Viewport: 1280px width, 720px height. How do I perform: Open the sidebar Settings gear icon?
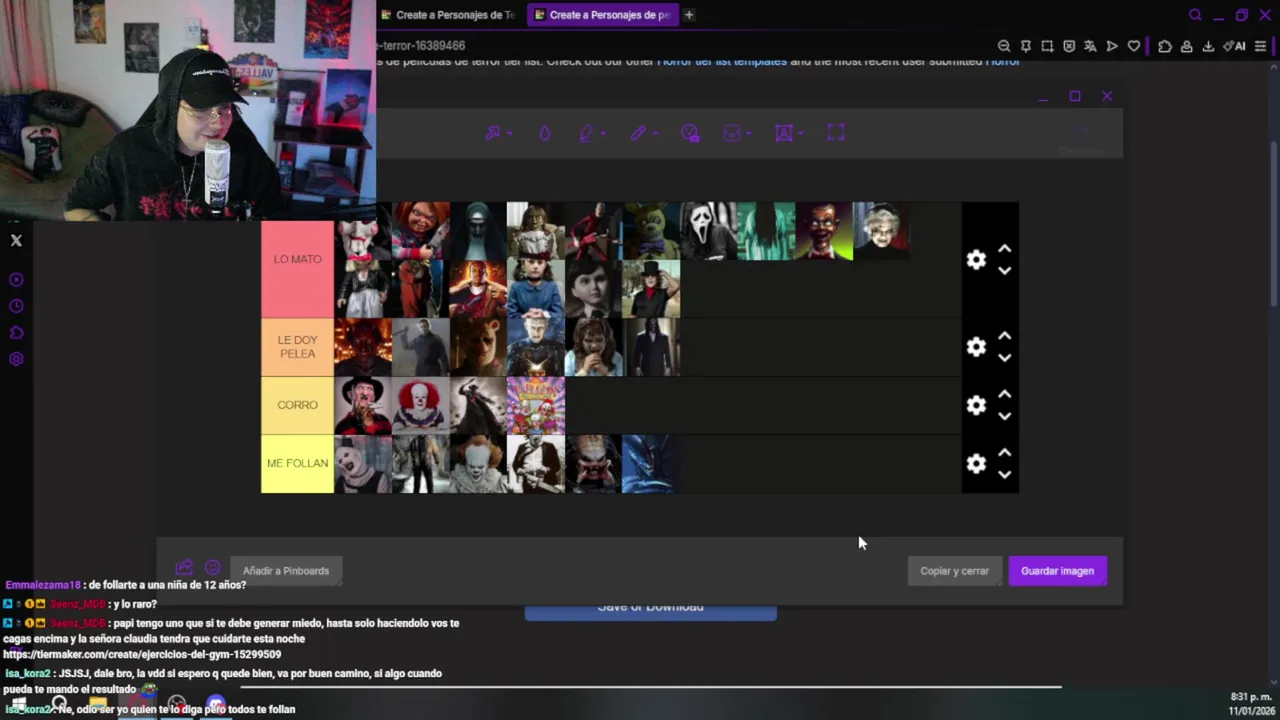(16, 359)
